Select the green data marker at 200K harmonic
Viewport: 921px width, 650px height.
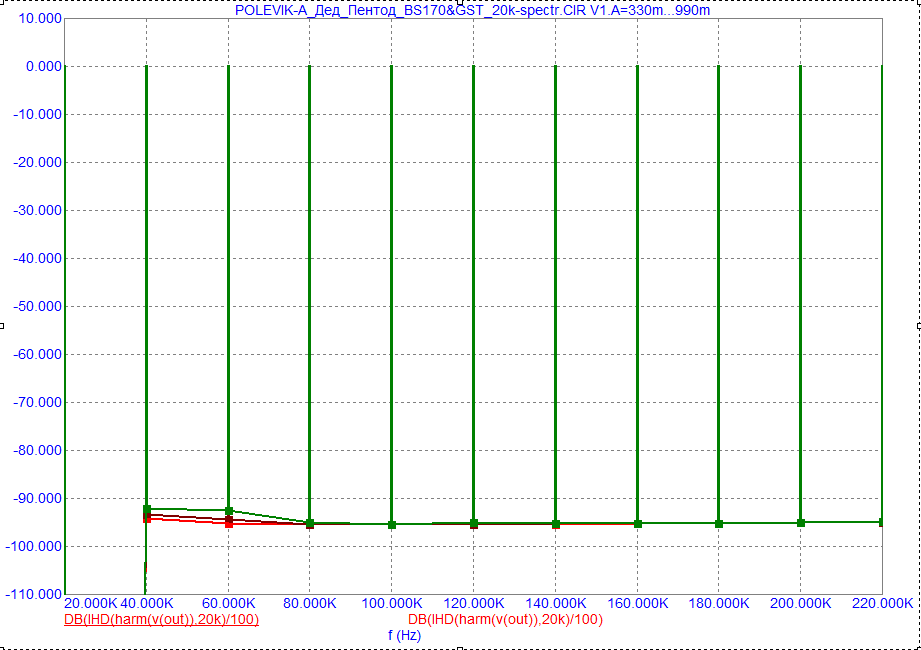[x=801, y=523]
